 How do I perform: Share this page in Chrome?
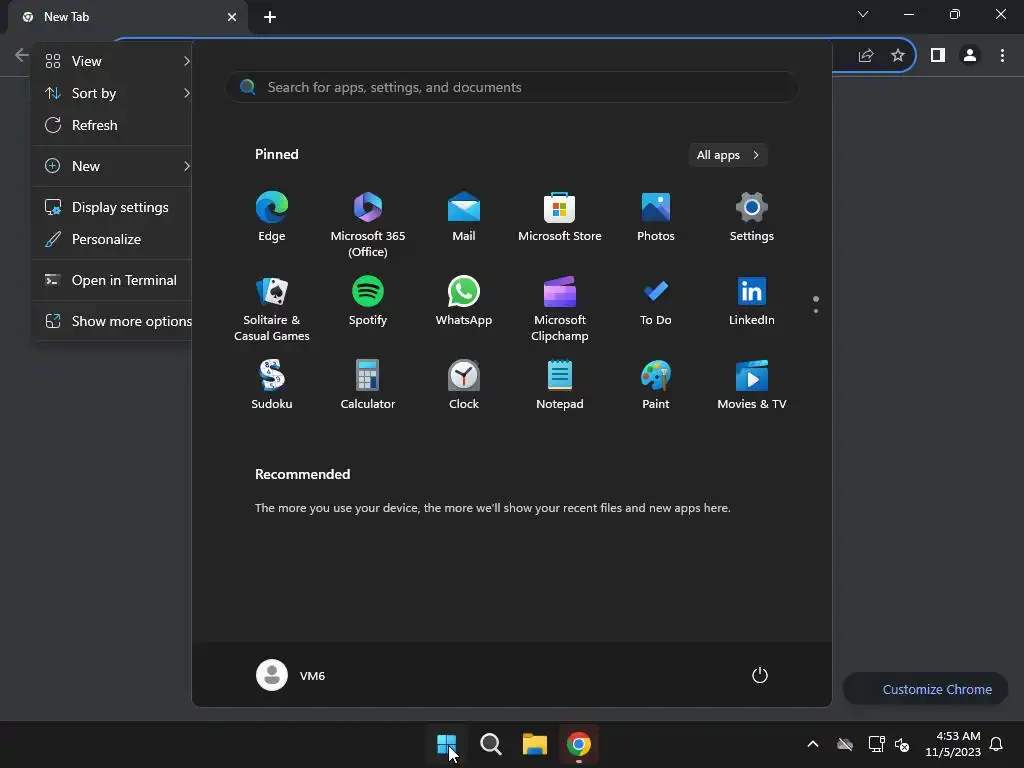[x=866, y=56]
